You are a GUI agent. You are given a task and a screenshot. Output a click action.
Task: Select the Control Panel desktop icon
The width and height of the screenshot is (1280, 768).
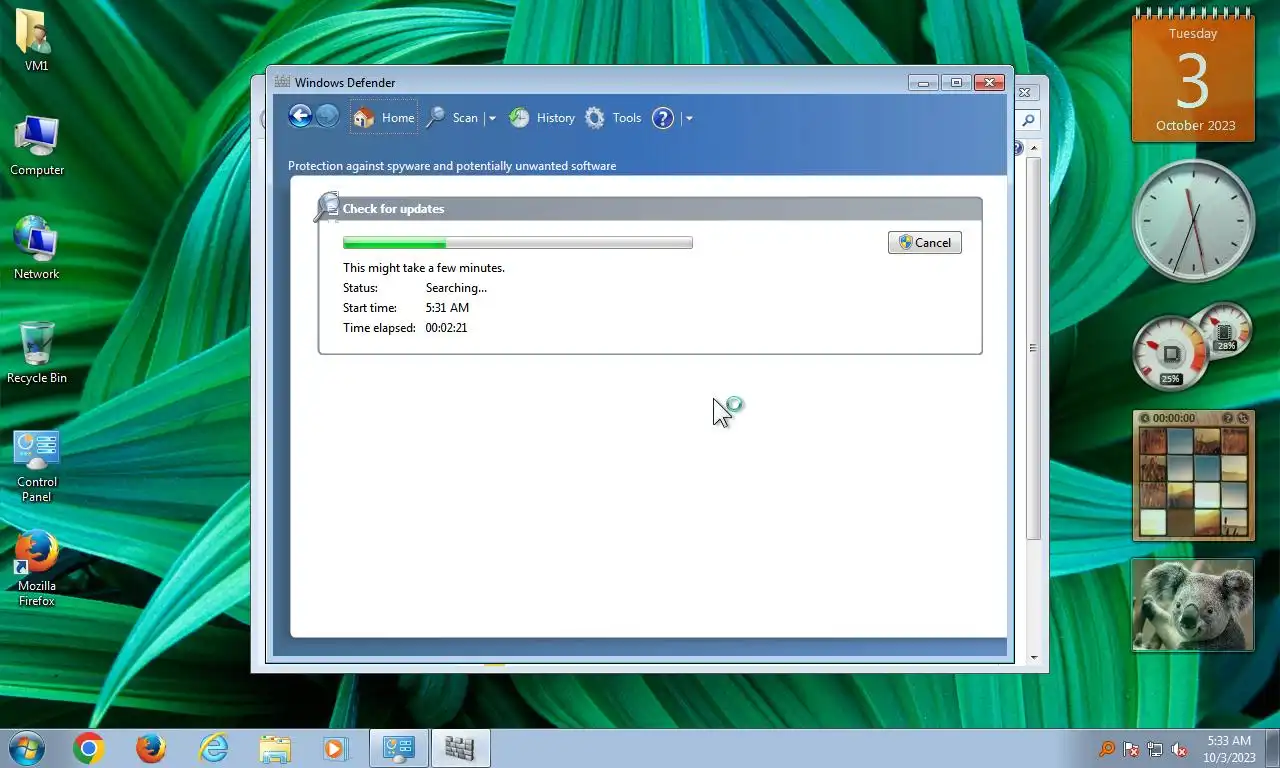click(x=37, y=466)
